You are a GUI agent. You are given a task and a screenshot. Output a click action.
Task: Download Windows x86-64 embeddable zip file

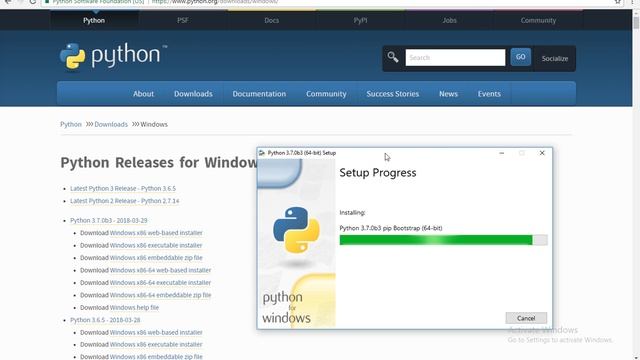click(160, 295)
